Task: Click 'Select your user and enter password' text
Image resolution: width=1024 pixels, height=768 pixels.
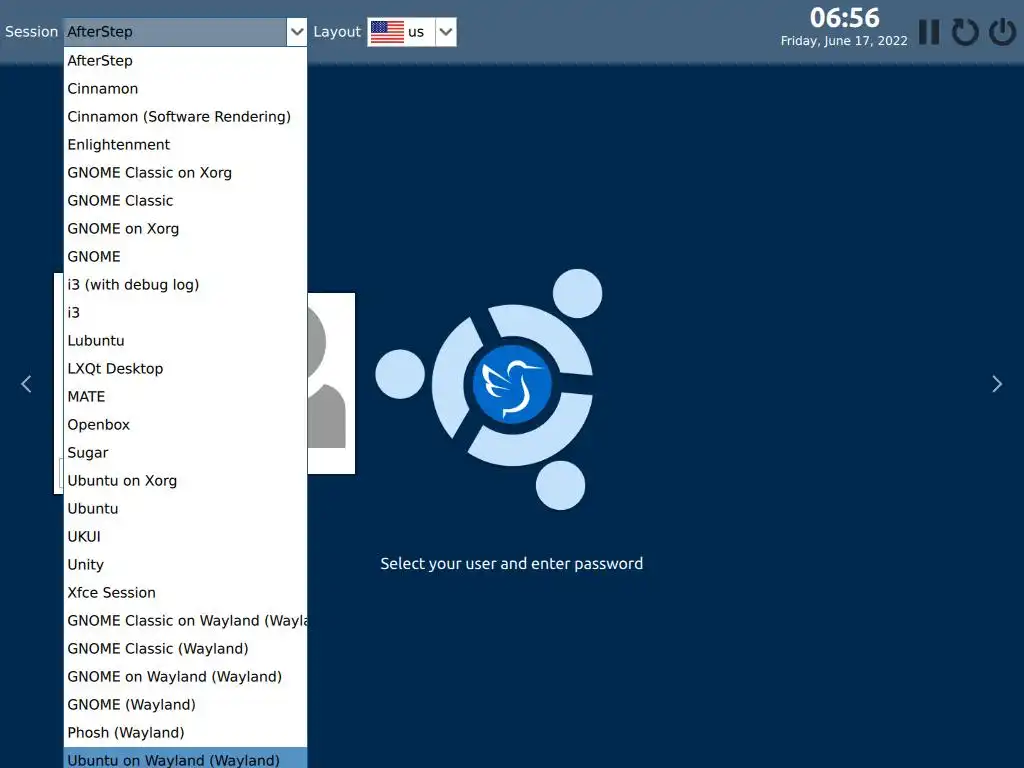Action: point(511,564)
